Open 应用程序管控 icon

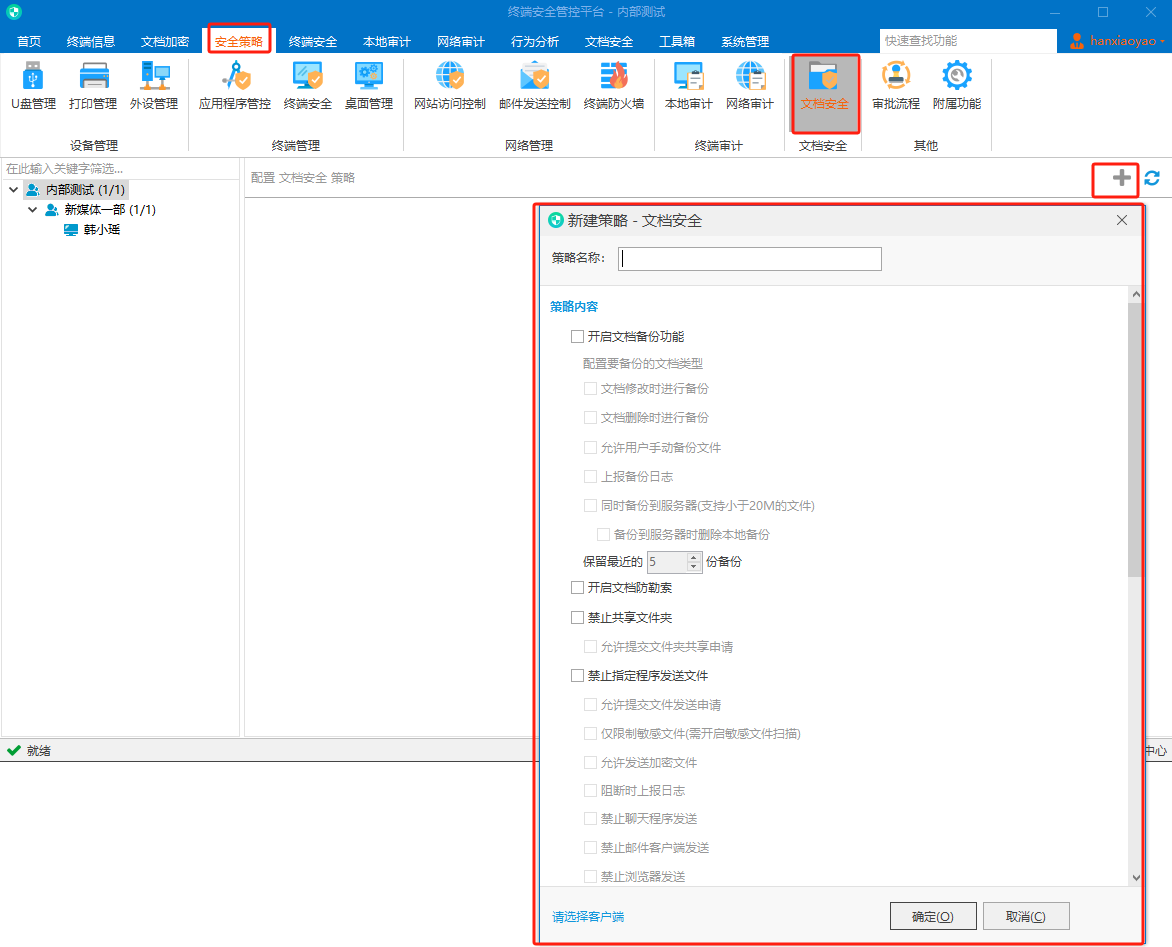235,86
